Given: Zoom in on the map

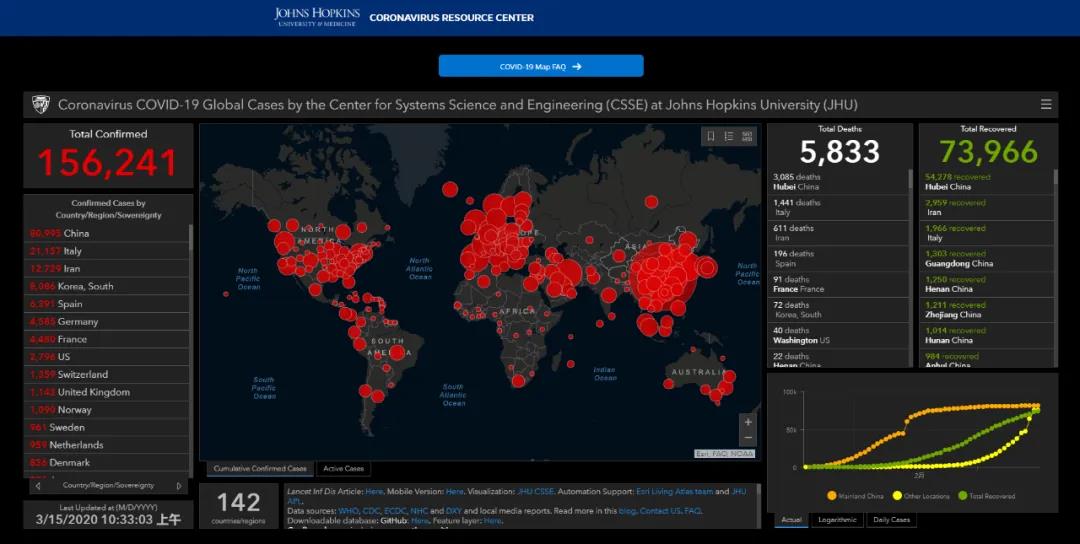Looking at the screenshot, I should click(748, 422).
